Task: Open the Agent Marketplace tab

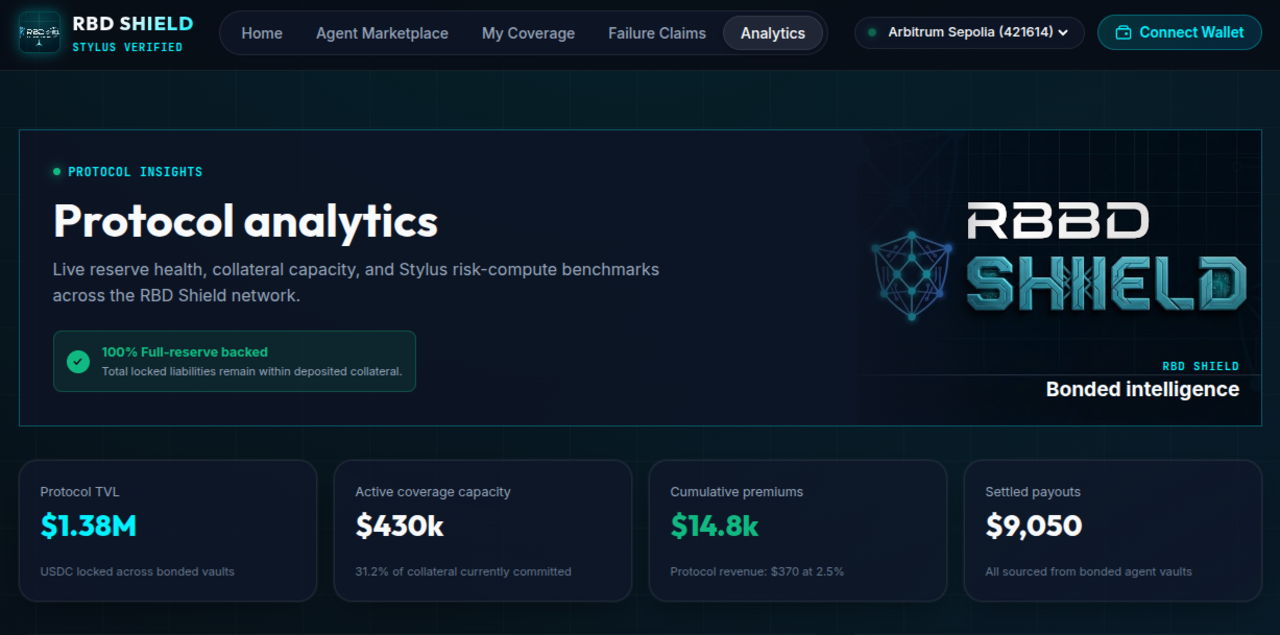Action: [382, 33]
